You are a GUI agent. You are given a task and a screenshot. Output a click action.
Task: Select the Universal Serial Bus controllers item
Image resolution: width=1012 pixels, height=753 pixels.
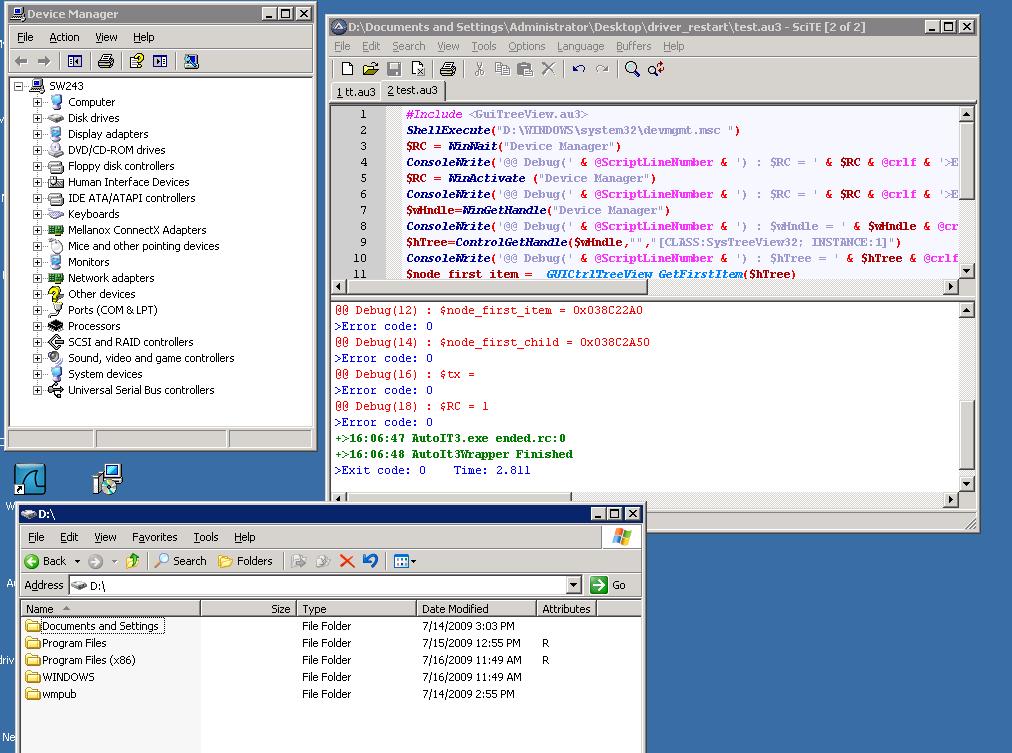pyautogui.click(x=141, y=390)
